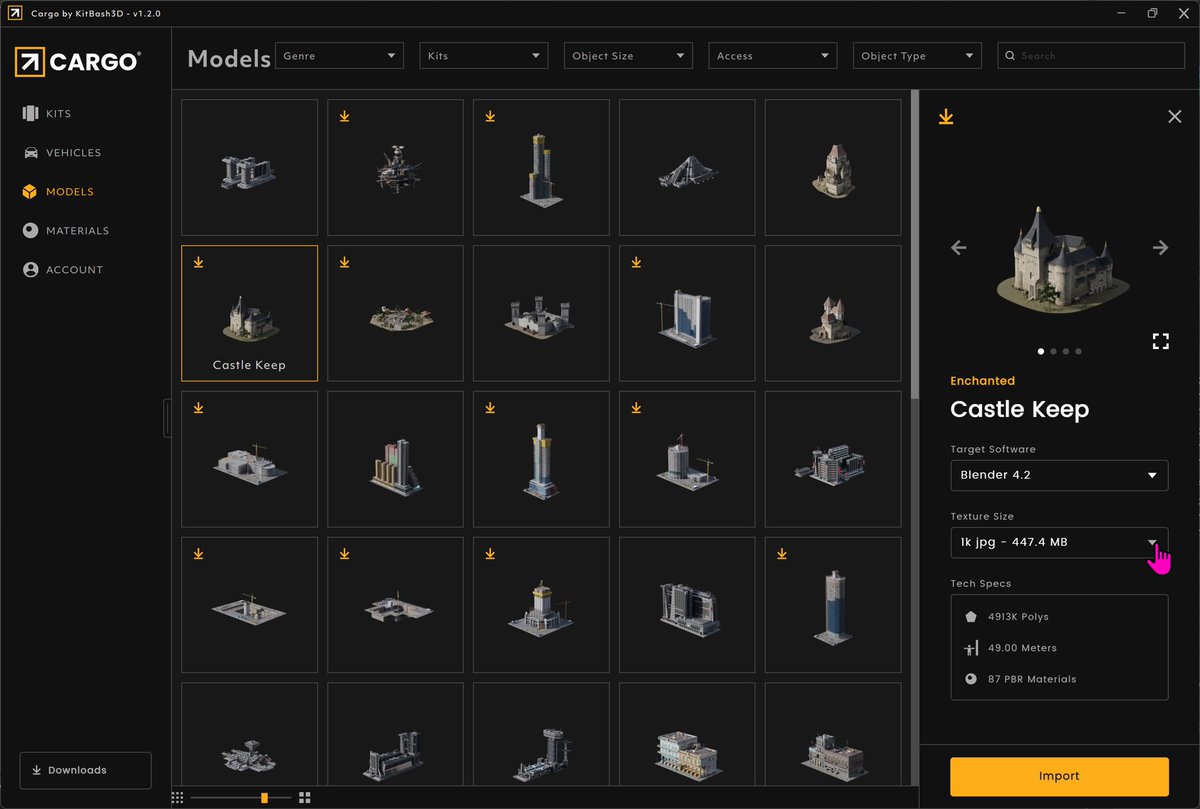The height and width of the screenshot is (809, 1200).
Task: Open the Downloads button
Action: [85, 770]
